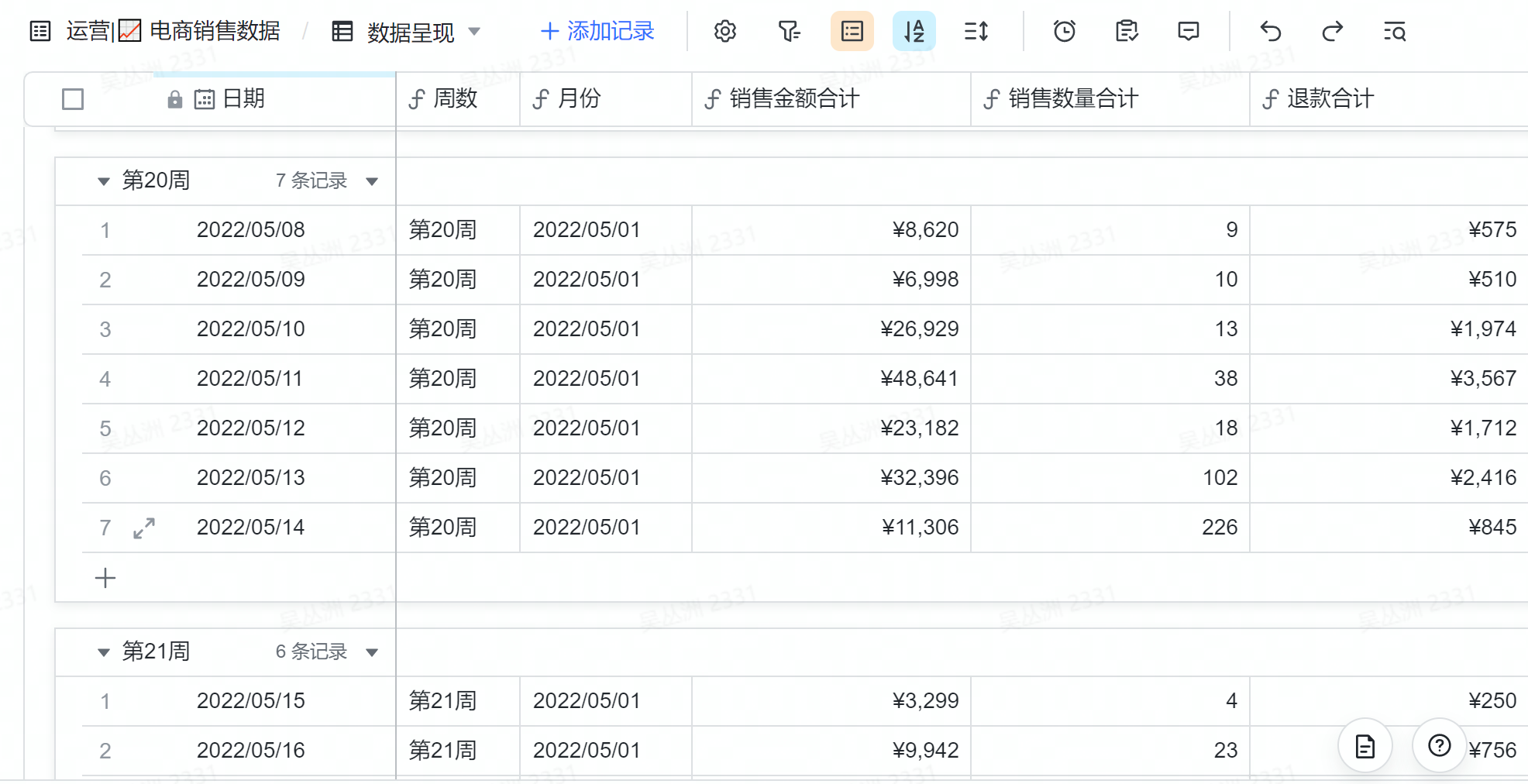Click the sort A-Z icon

coord(914,32)
